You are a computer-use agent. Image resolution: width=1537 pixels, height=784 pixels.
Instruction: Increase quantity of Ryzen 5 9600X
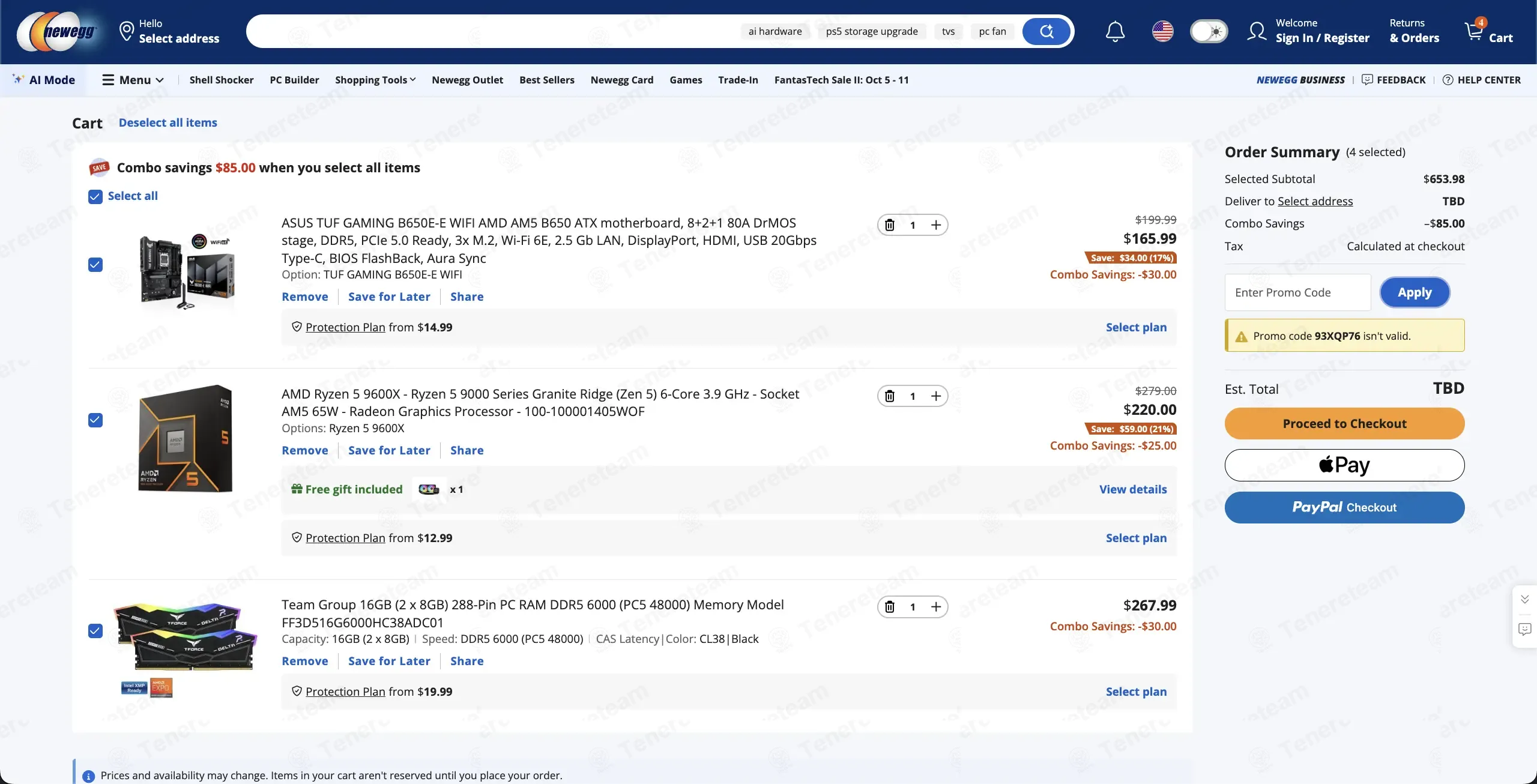(935, 396)
